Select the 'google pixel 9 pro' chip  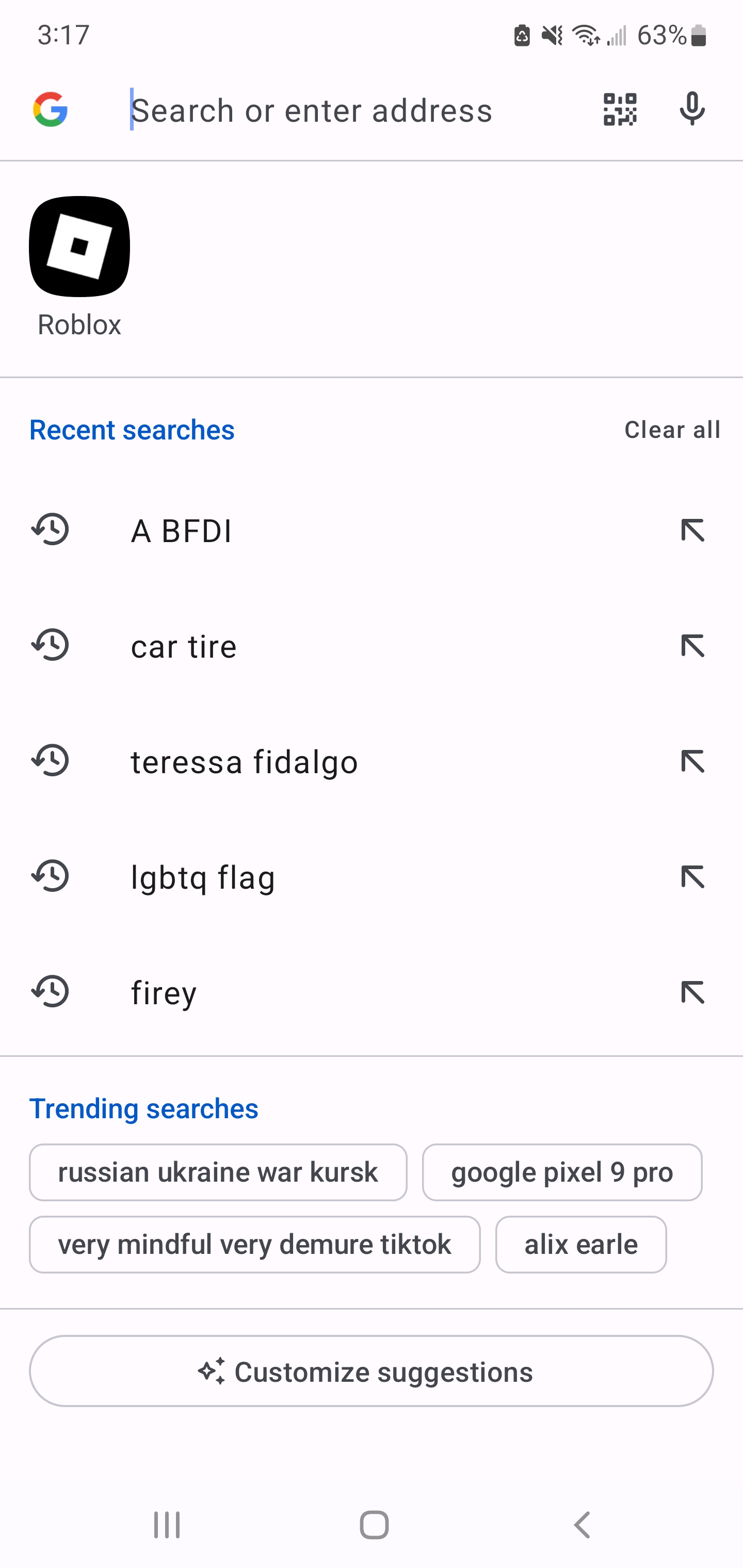click(561, 1172)
